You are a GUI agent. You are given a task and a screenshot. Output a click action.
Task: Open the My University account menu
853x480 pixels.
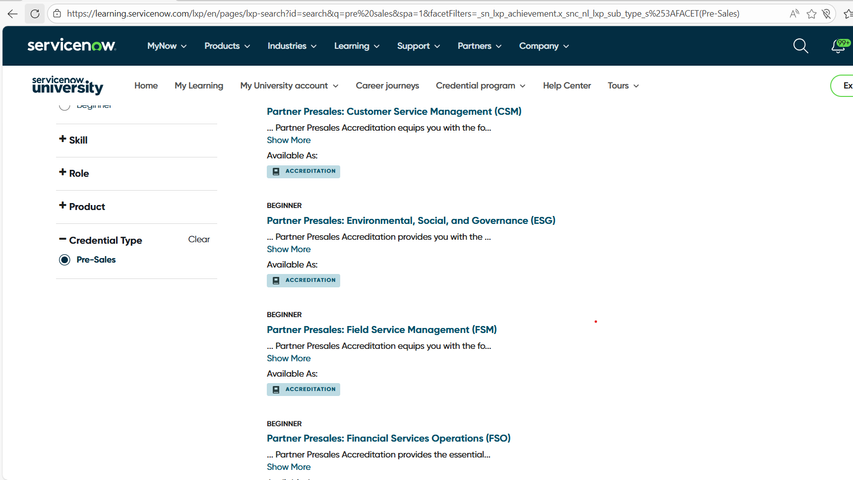point(289,86)
